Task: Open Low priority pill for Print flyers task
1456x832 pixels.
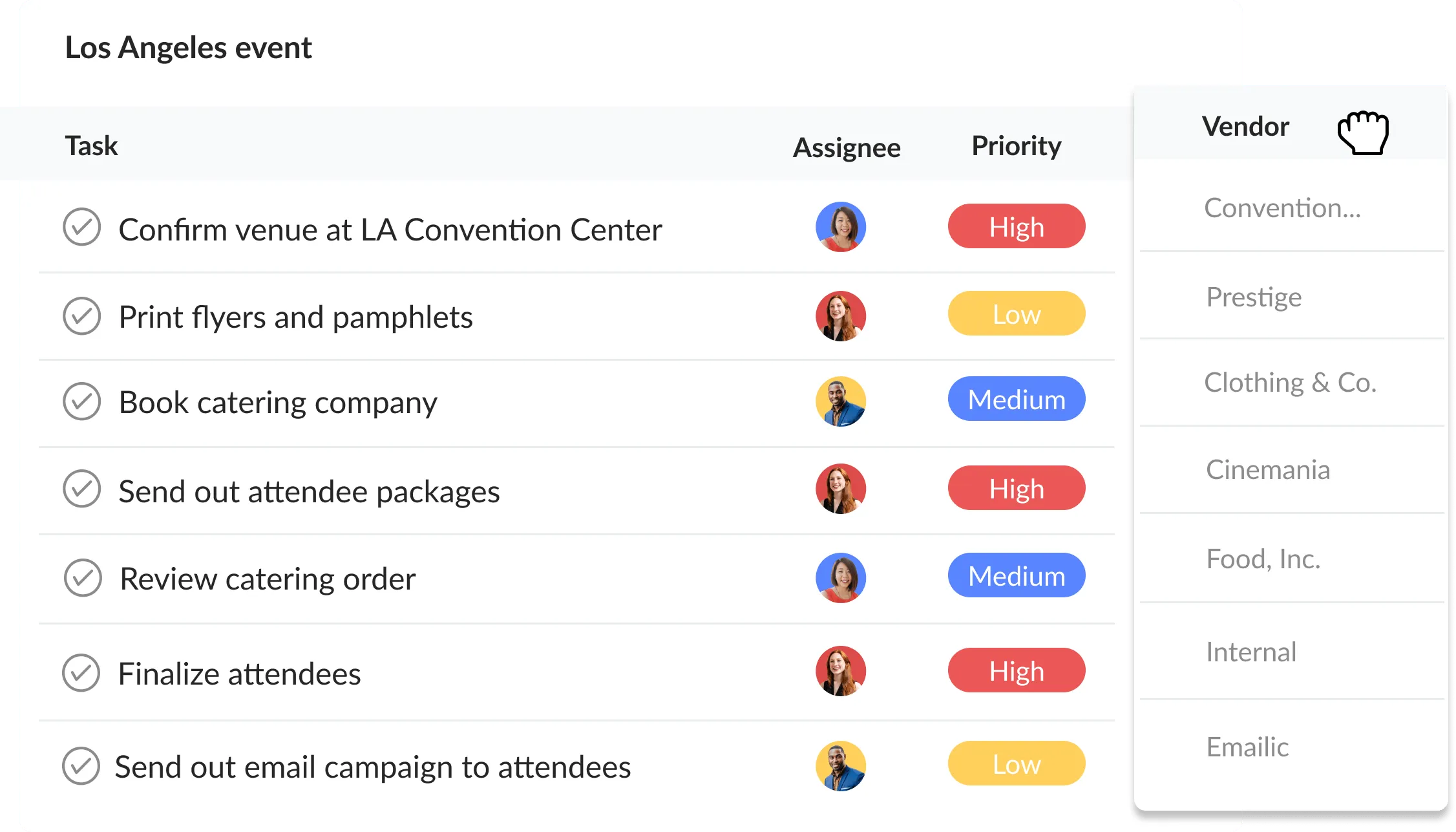Action: point(1016,314)
